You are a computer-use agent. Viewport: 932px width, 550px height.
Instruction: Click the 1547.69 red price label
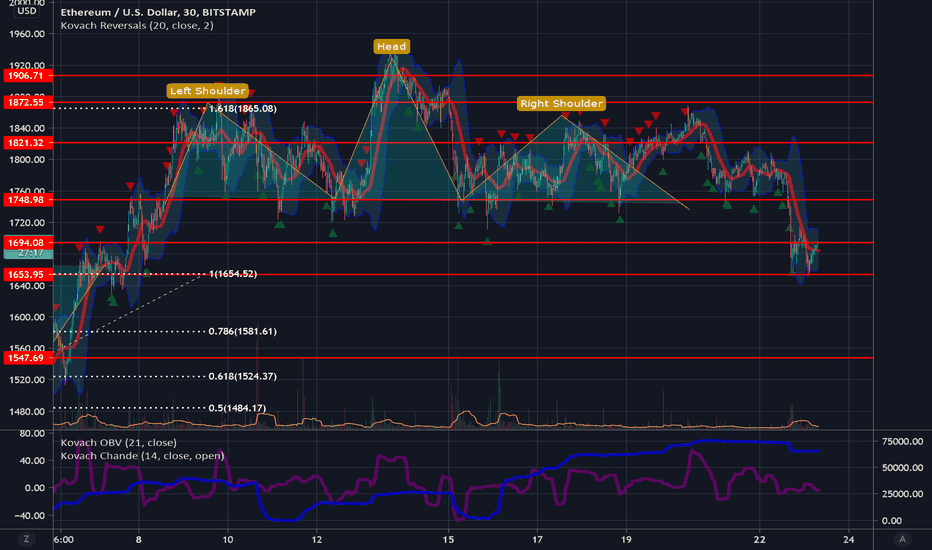pos(27,358)
